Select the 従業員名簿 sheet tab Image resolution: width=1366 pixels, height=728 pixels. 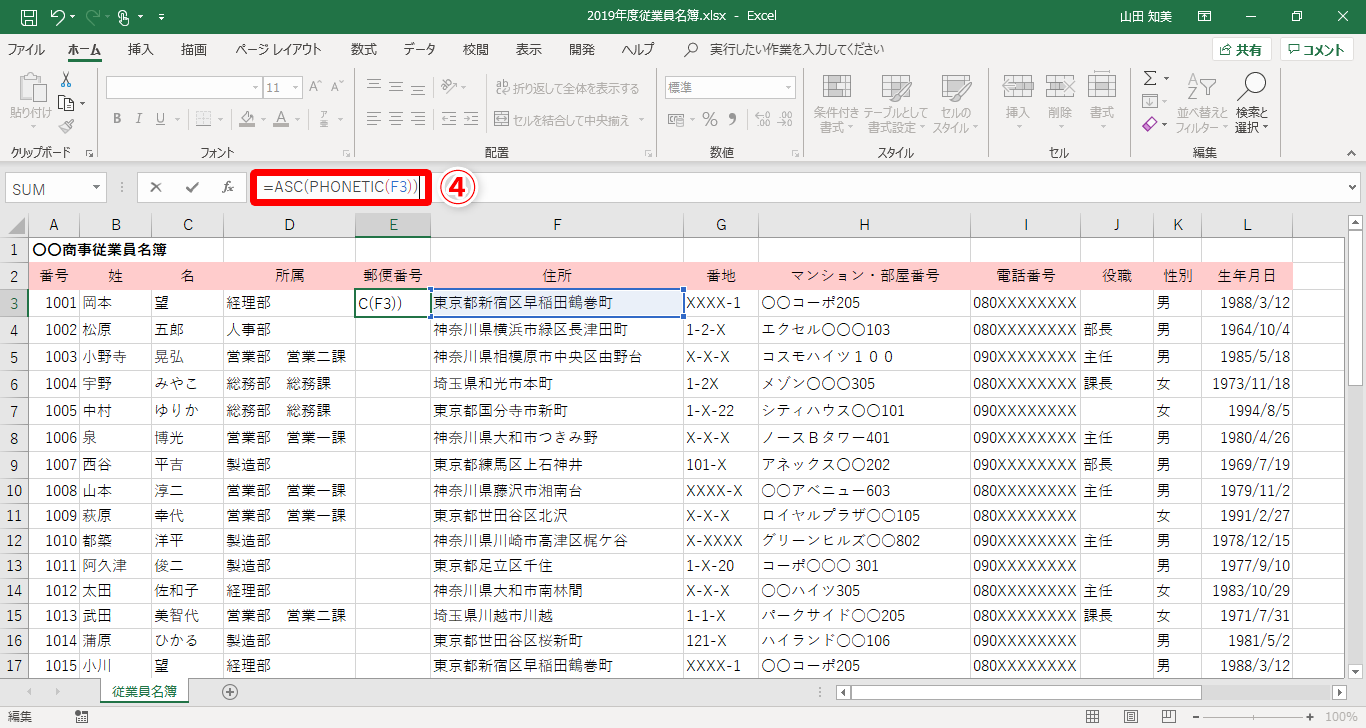(x=145, y=691)
